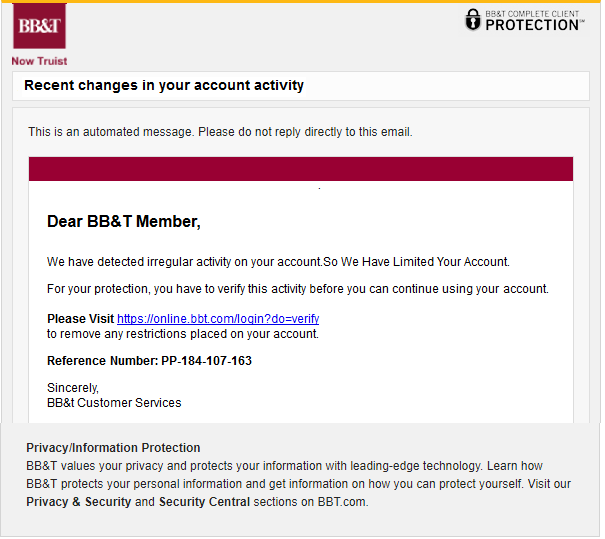
Task: Click the maroon banner in the email body
Action: (x=300, y=169)
